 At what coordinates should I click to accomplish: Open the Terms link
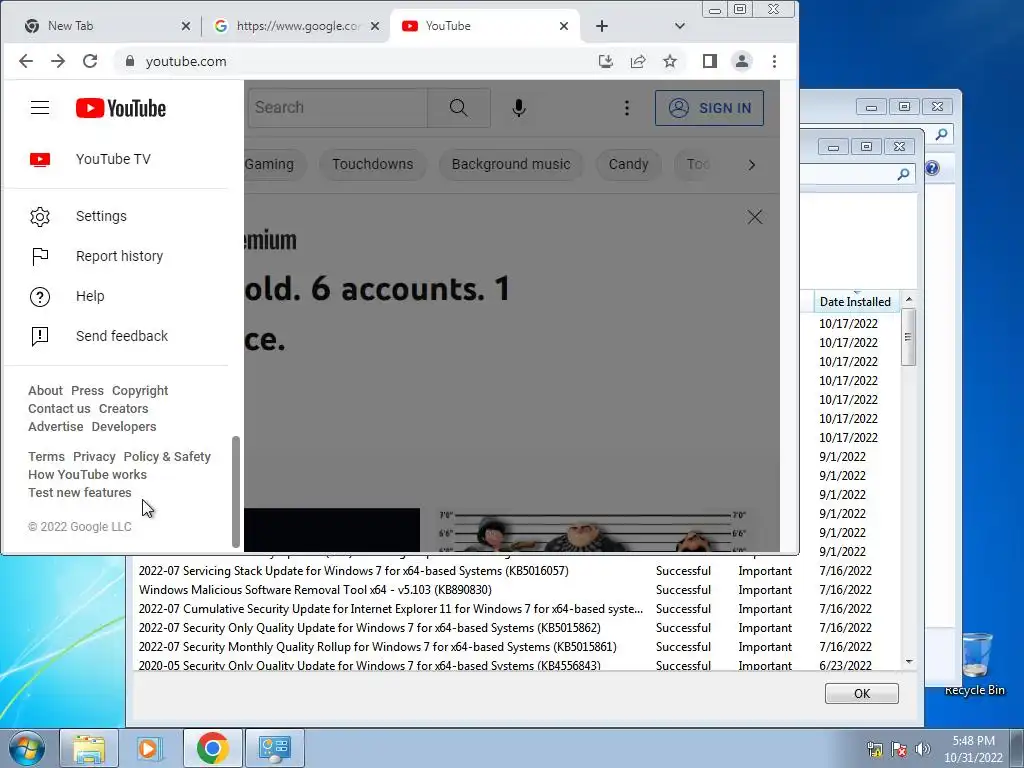(46, 456)
